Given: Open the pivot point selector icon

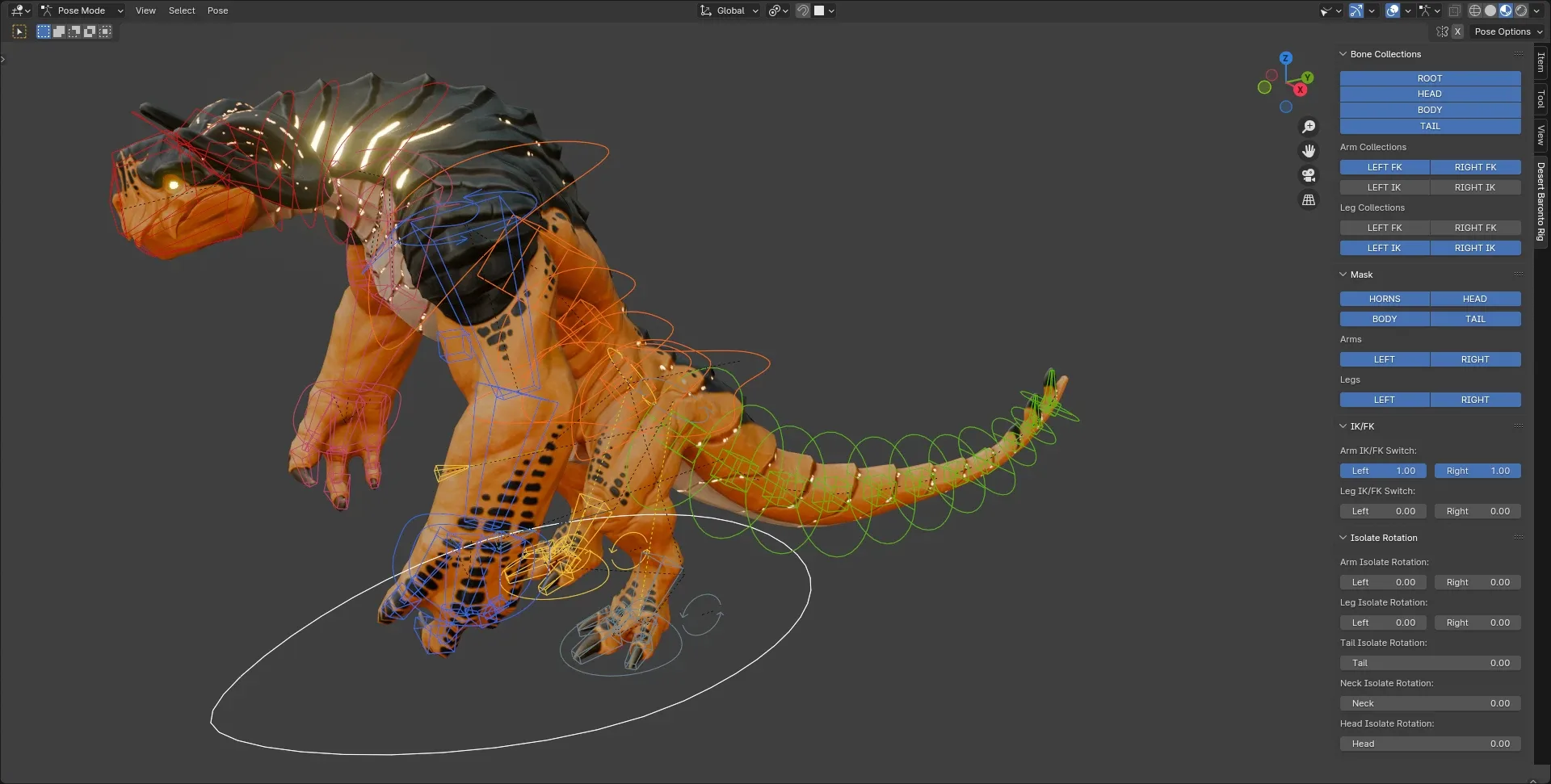Looking at the screenshot, I should pos(779,10).
